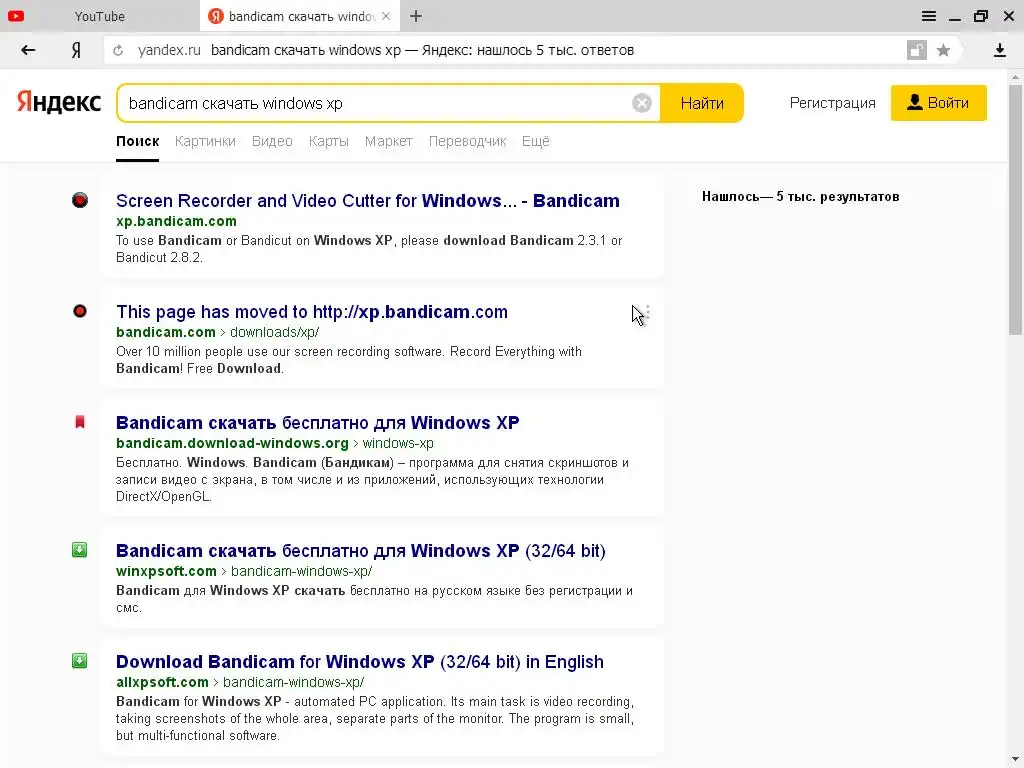Switch to Видео search
The width and height of the screenshot is (1024, 768).
coord(272,141)
